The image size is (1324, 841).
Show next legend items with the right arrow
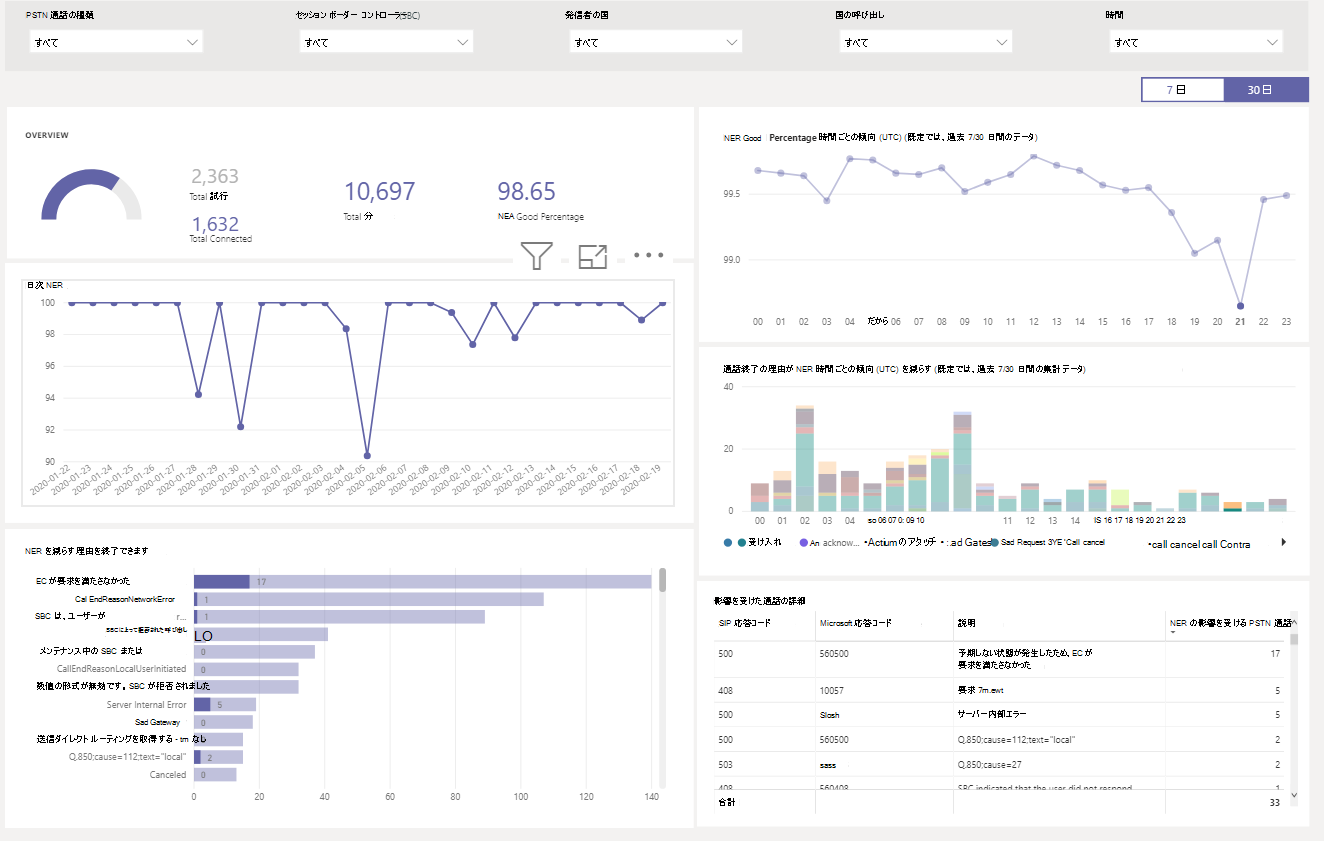coord(1283,542)
